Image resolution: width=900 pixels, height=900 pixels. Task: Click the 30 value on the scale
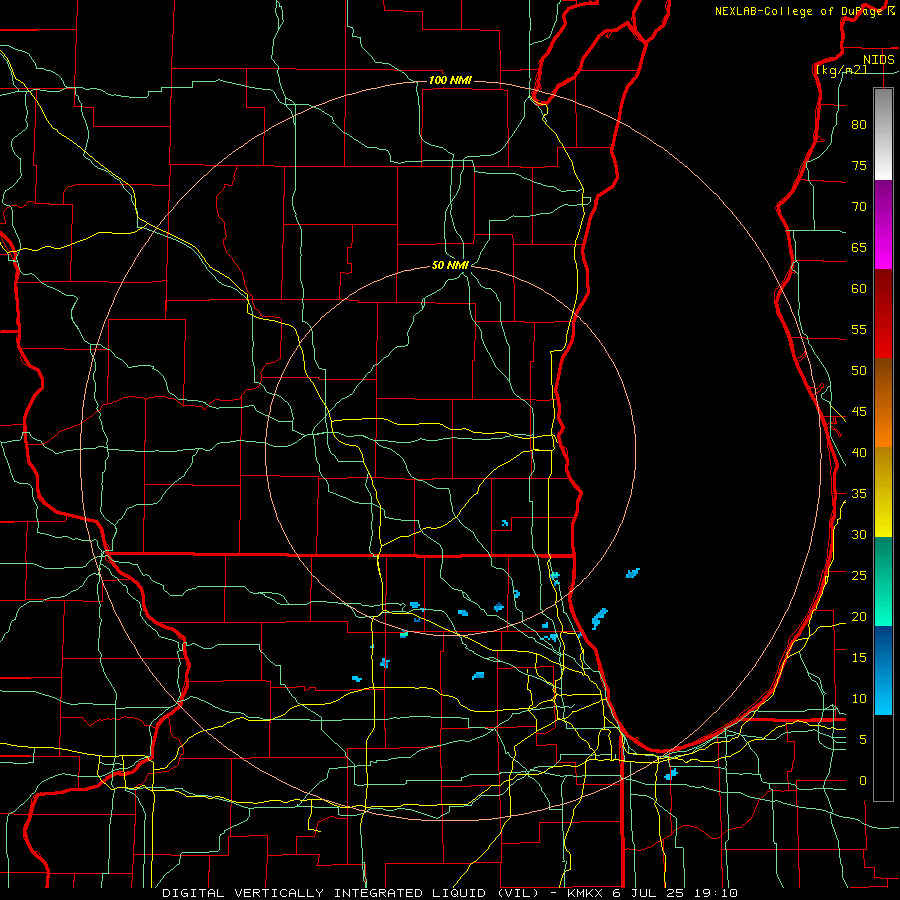[x=859, y=535]
